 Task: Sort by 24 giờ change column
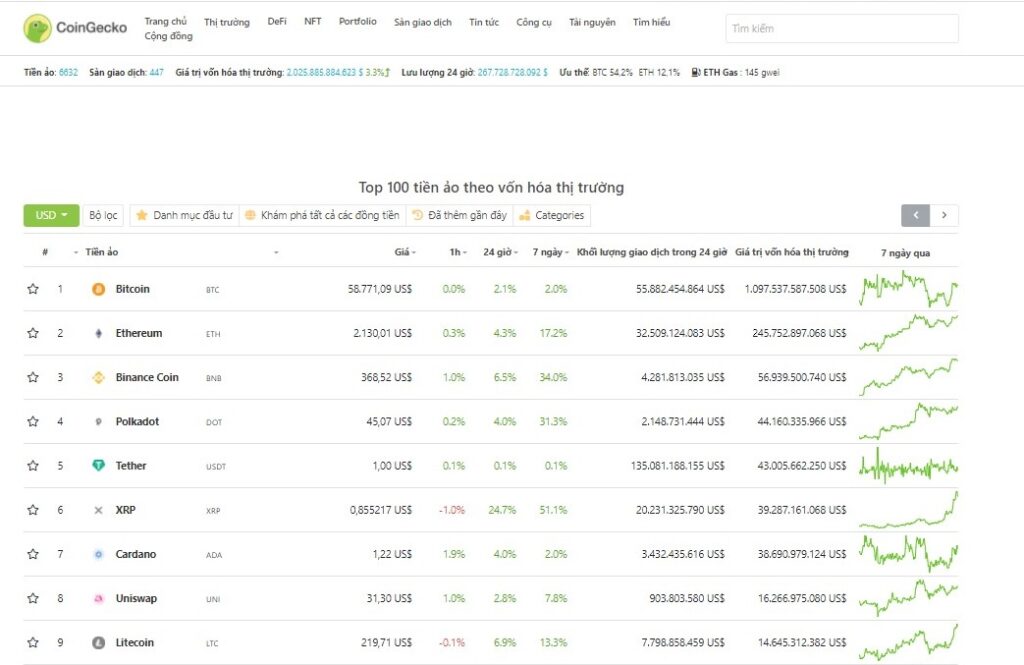pyautogui.click(x=500, y=252)
